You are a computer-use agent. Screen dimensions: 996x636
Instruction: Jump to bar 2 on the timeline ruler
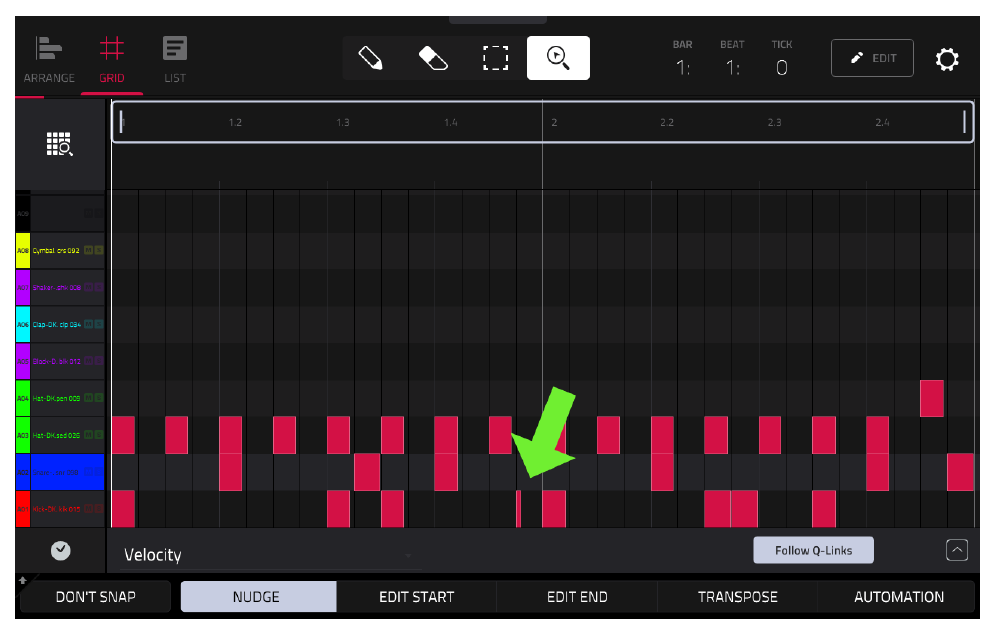click(554, 122)
